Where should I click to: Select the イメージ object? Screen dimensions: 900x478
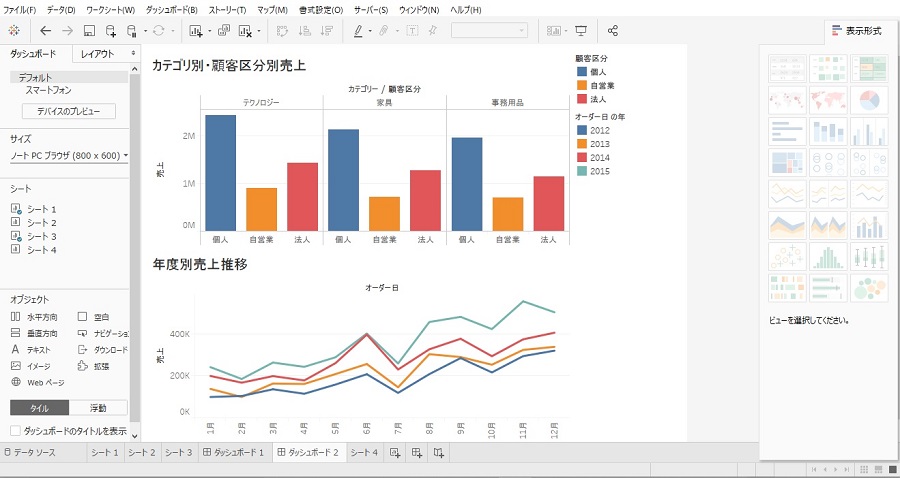click(x=35, y=366)
